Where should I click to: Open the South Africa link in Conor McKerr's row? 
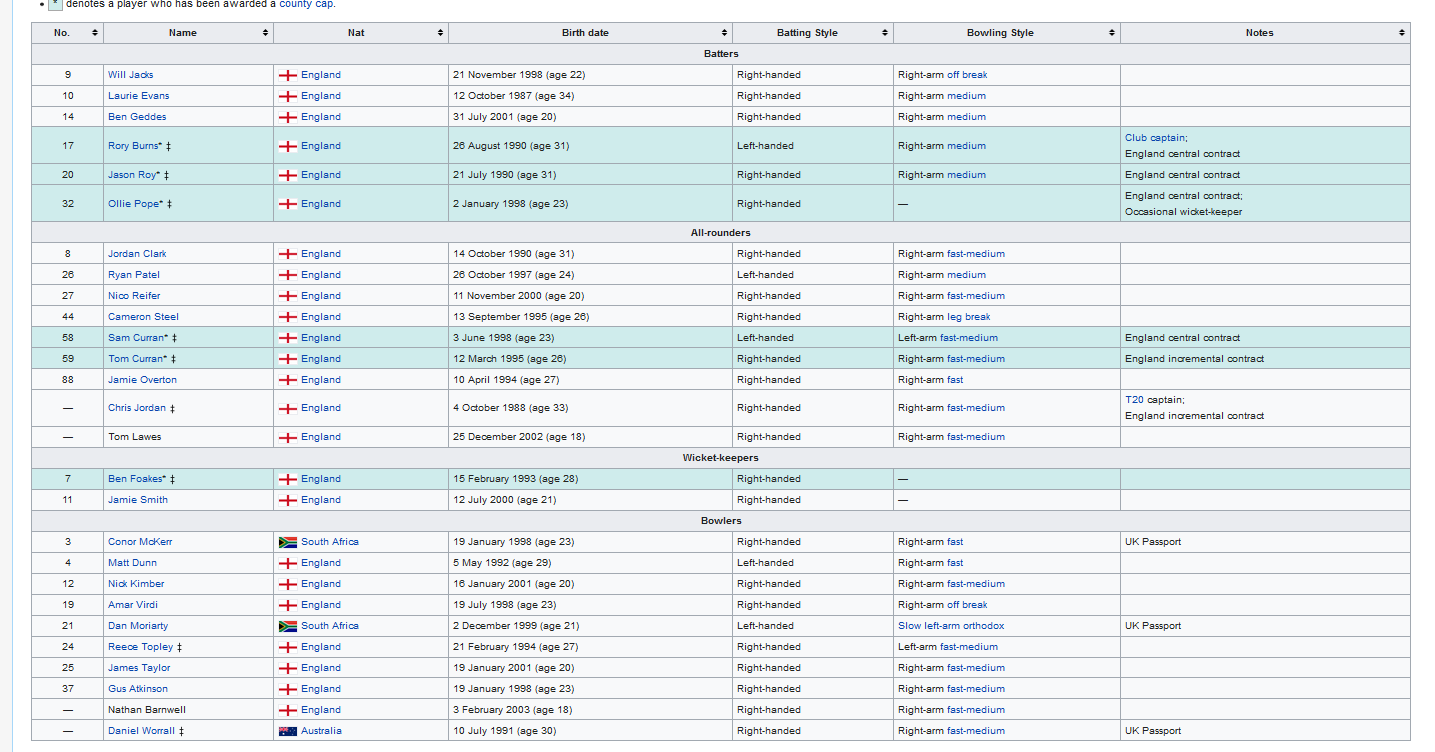pos(330,542)
